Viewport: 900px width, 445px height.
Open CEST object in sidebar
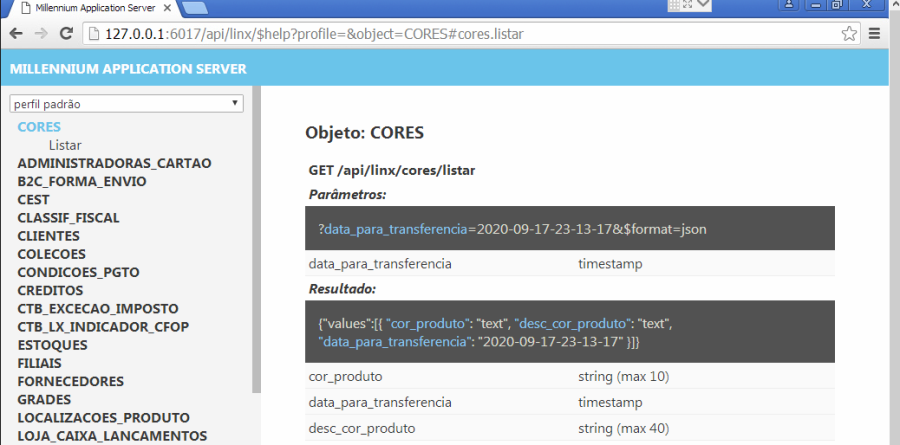(33, 200)
